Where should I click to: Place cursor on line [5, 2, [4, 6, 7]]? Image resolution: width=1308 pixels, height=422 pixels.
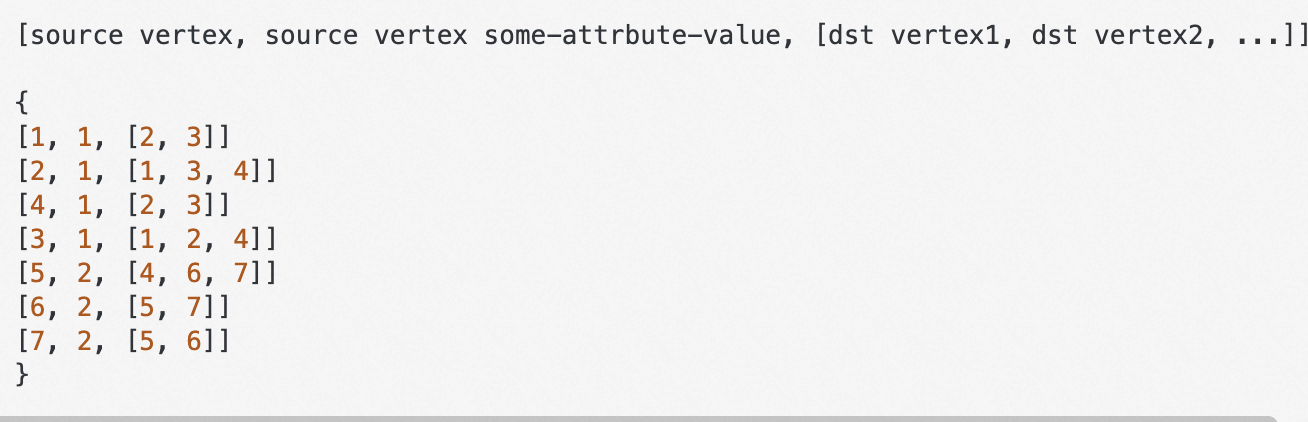(x=146, y=272)
